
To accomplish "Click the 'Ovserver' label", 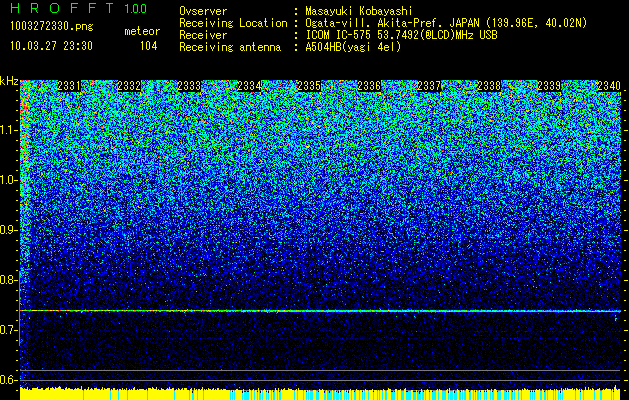I will point(203,11).
